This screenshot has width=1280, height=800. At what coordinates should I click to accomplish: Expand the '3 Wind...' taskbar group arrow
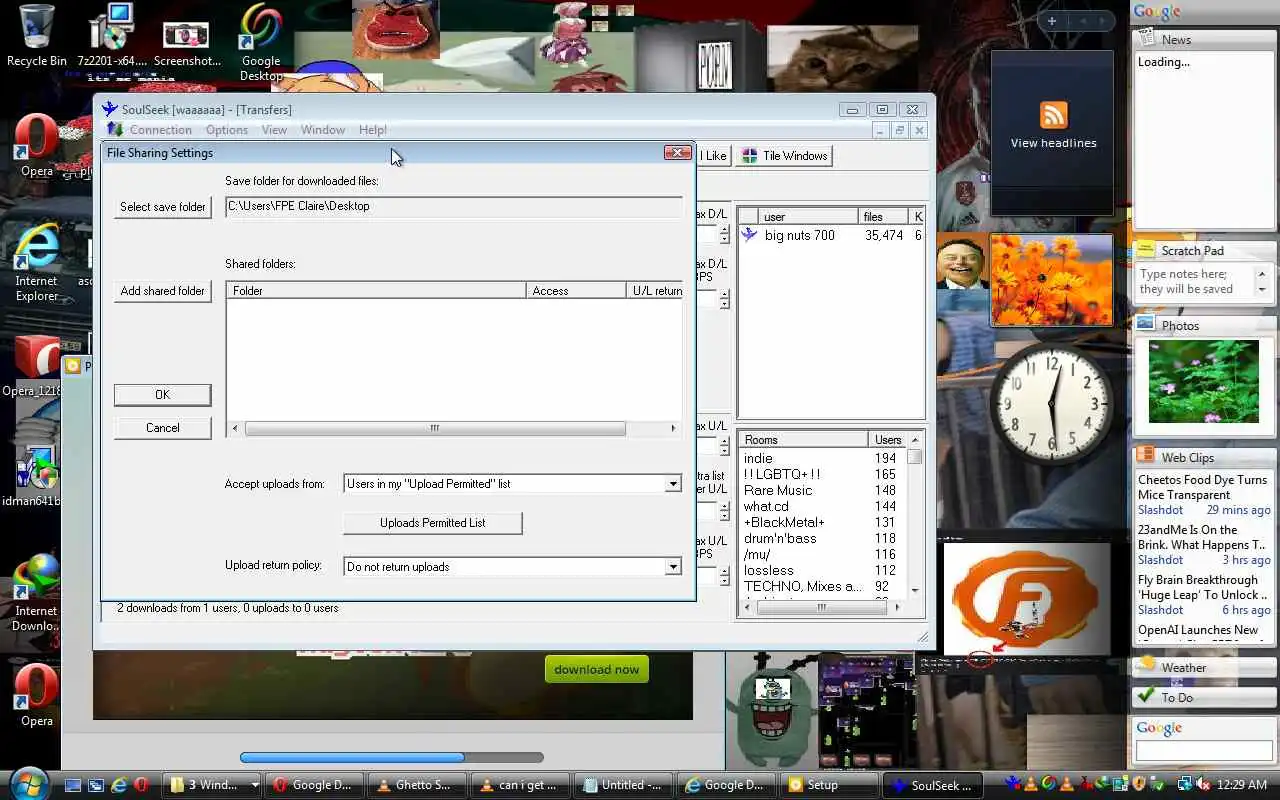point(255,785)
